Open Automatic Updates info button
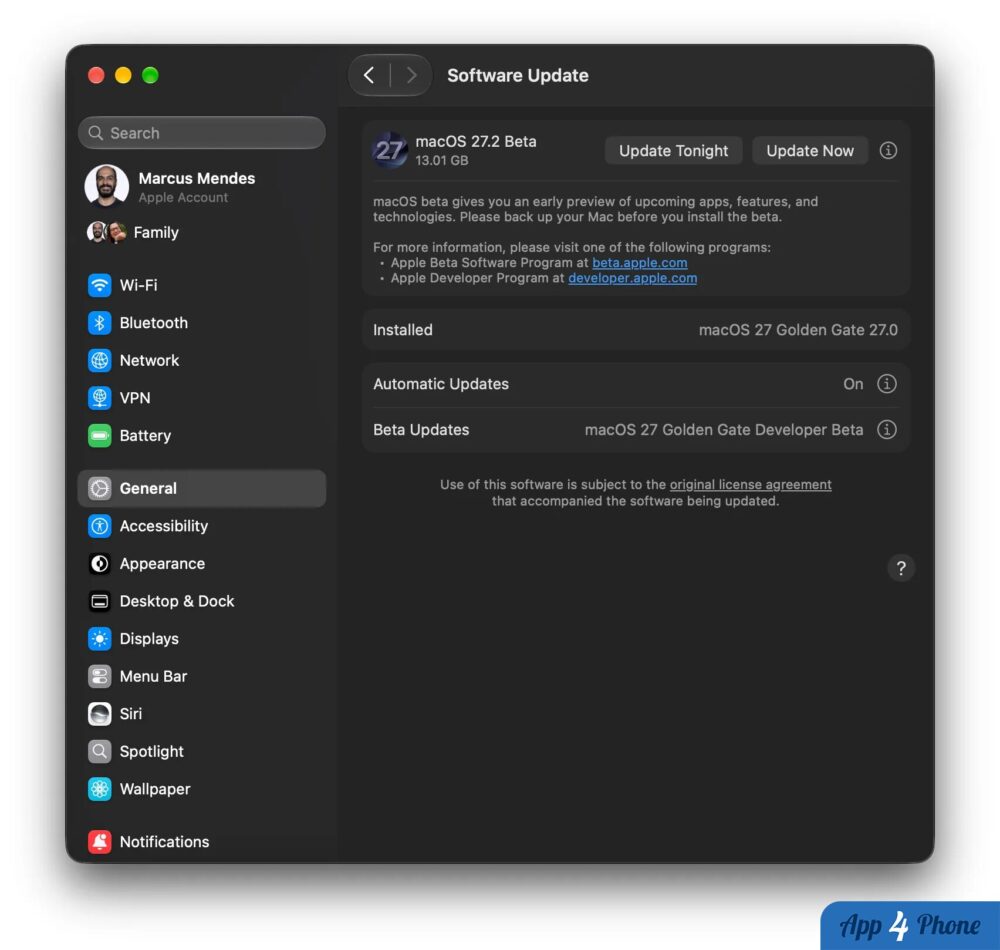1000x950 pixels. (x=886, y=384)
